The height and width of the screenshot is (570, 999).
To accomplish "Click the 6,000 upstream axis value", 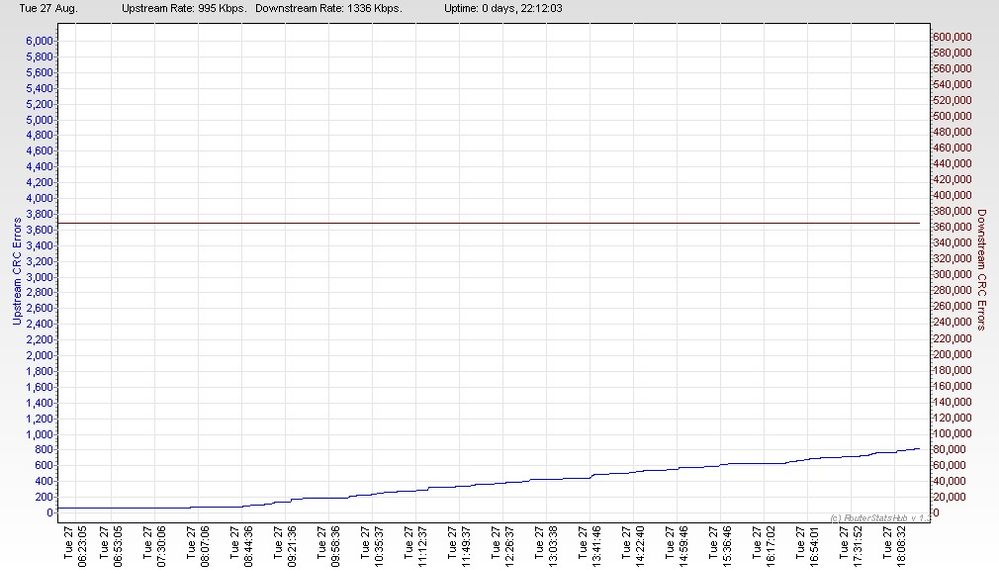I will coord(40,41).
